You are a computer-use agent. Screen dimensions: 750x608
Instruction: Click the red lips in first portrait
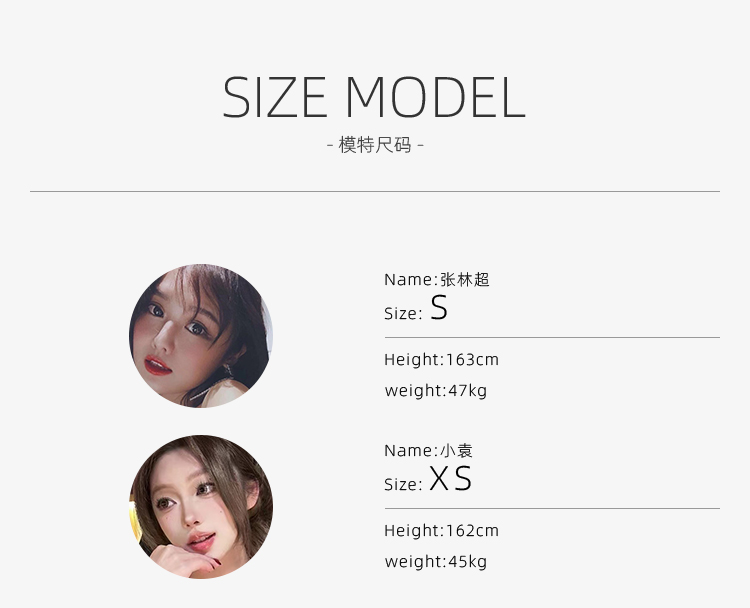point(158,365)
